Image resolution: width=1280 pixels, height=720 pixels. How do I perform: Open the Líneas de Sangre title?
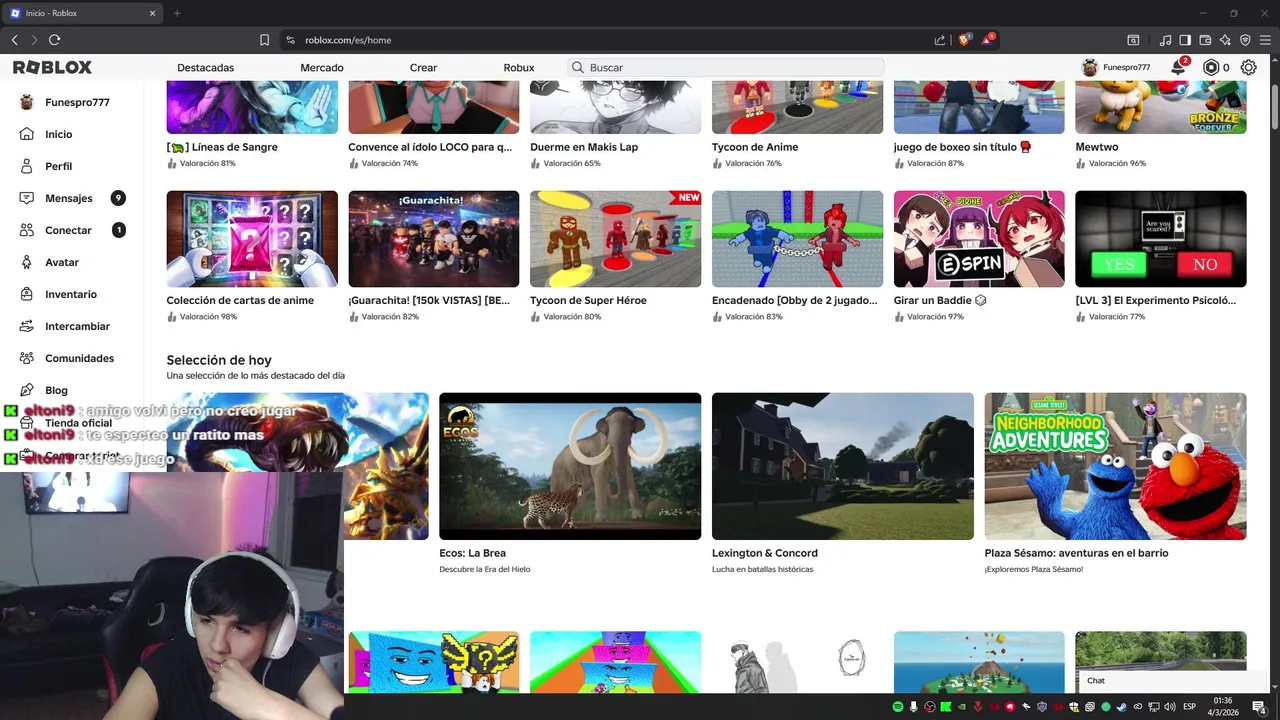222,147
